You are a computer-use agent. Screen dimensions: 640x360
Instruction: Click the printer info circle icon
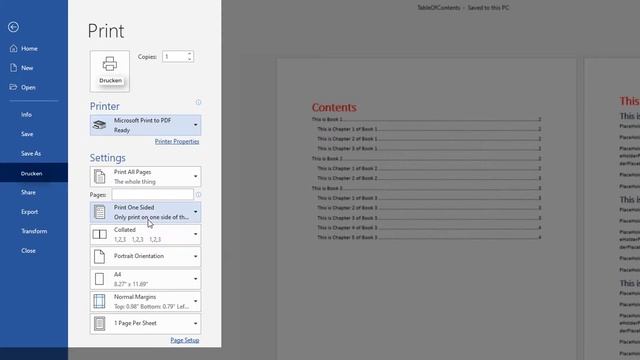pyautogui.click(x=198, y=102)
